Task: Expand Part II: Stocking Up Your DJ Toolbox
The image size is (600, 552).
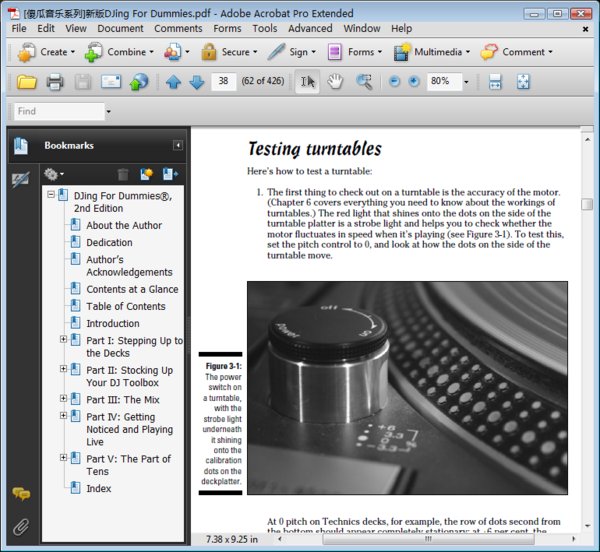Action: (x=63, y=369)
